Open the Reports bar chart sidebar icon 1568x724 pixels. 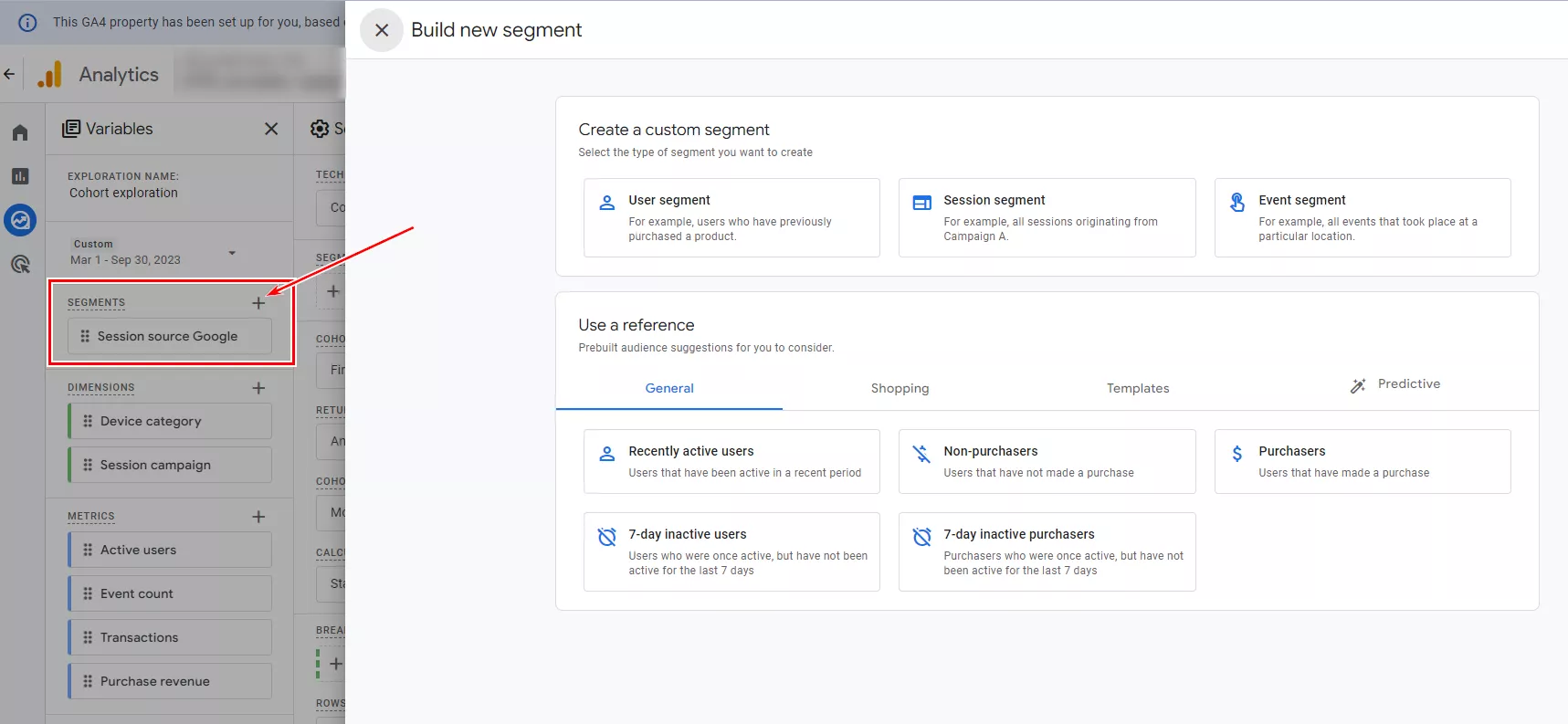click(20, 176)
